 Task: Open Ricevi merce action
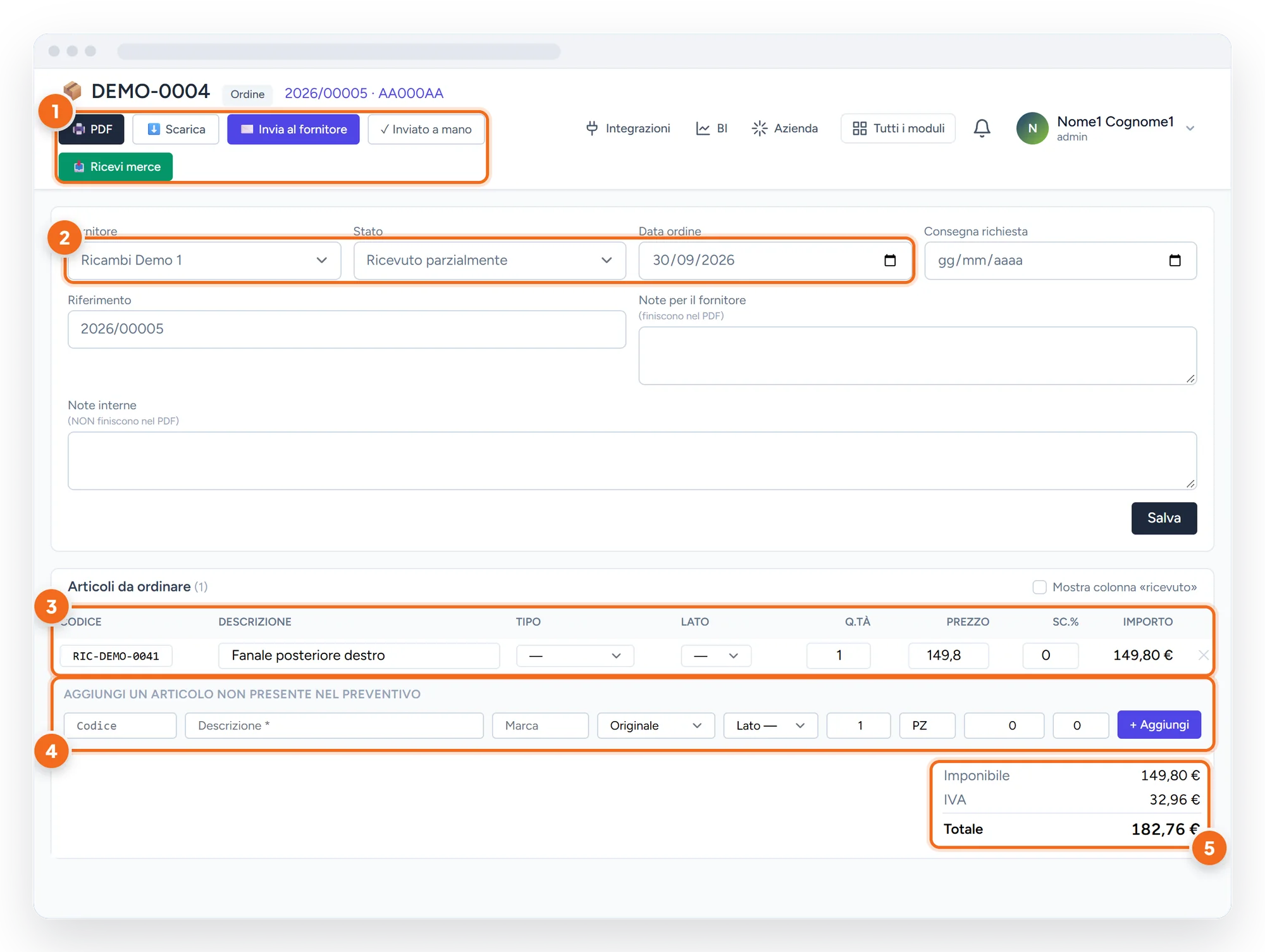point(116,167)
